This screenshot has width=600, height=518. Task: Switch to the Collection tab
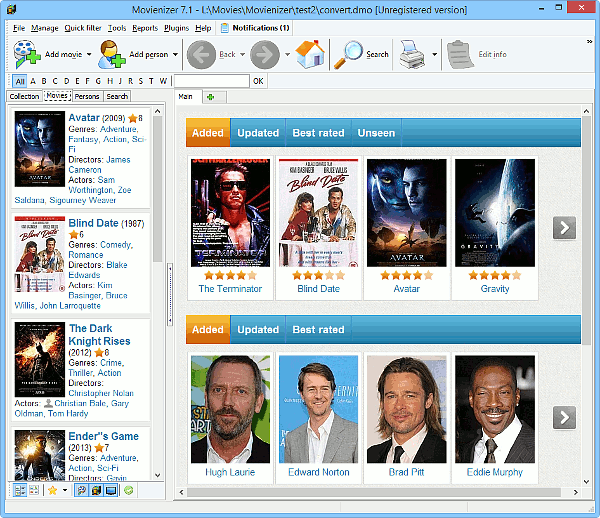pyautogui.click(x=24, y=96)
